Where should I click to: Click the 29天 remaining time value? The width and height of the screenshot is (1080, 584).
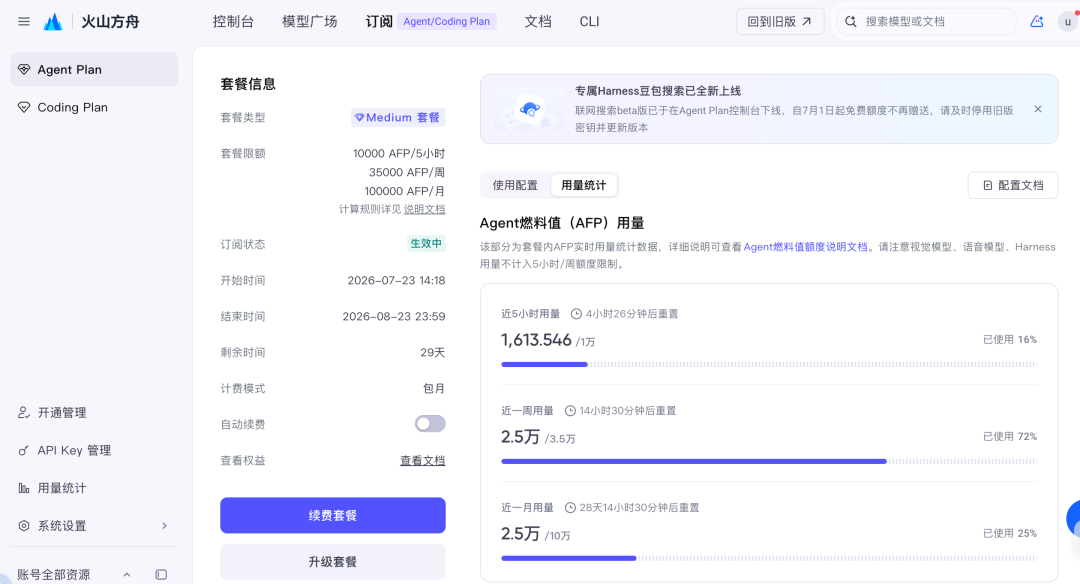[433, 353]
